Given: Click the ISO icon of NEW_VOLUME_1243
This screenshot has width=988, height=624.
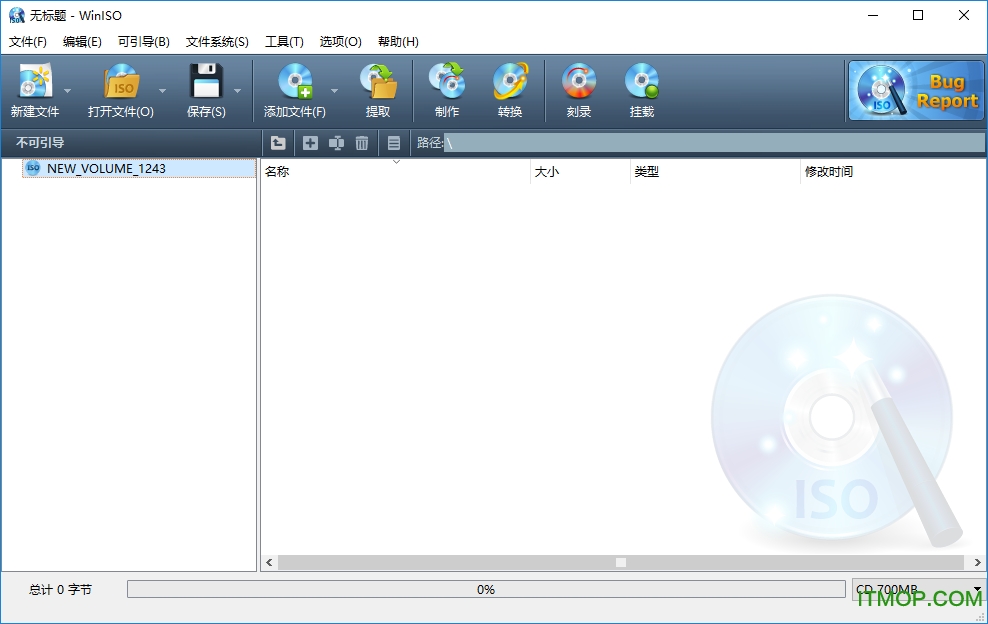Looking at the screenshot, I should 33,168.
